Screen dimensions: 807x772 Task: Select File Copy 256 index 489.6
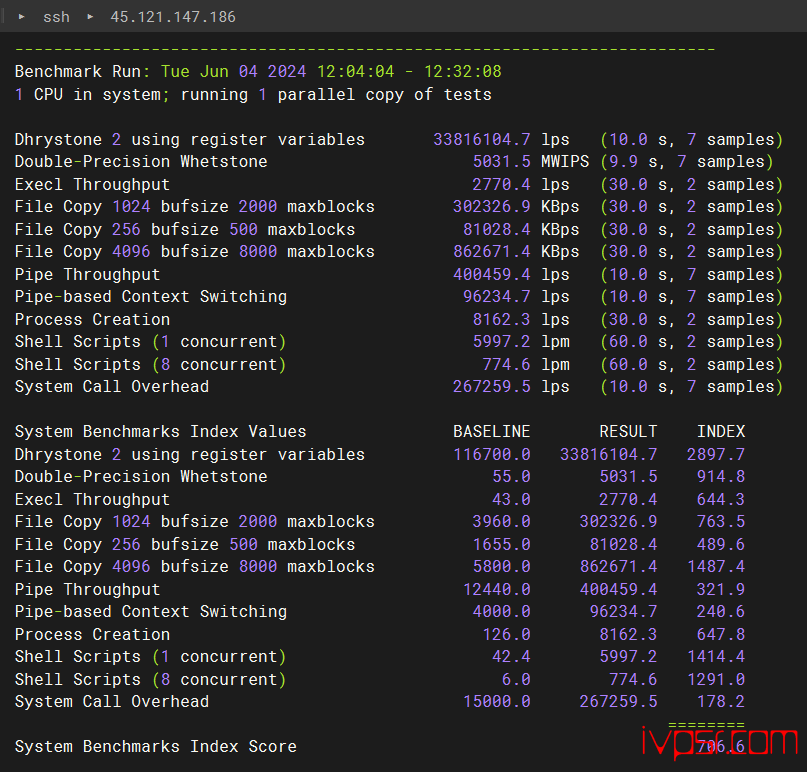(x=721, y=545)
